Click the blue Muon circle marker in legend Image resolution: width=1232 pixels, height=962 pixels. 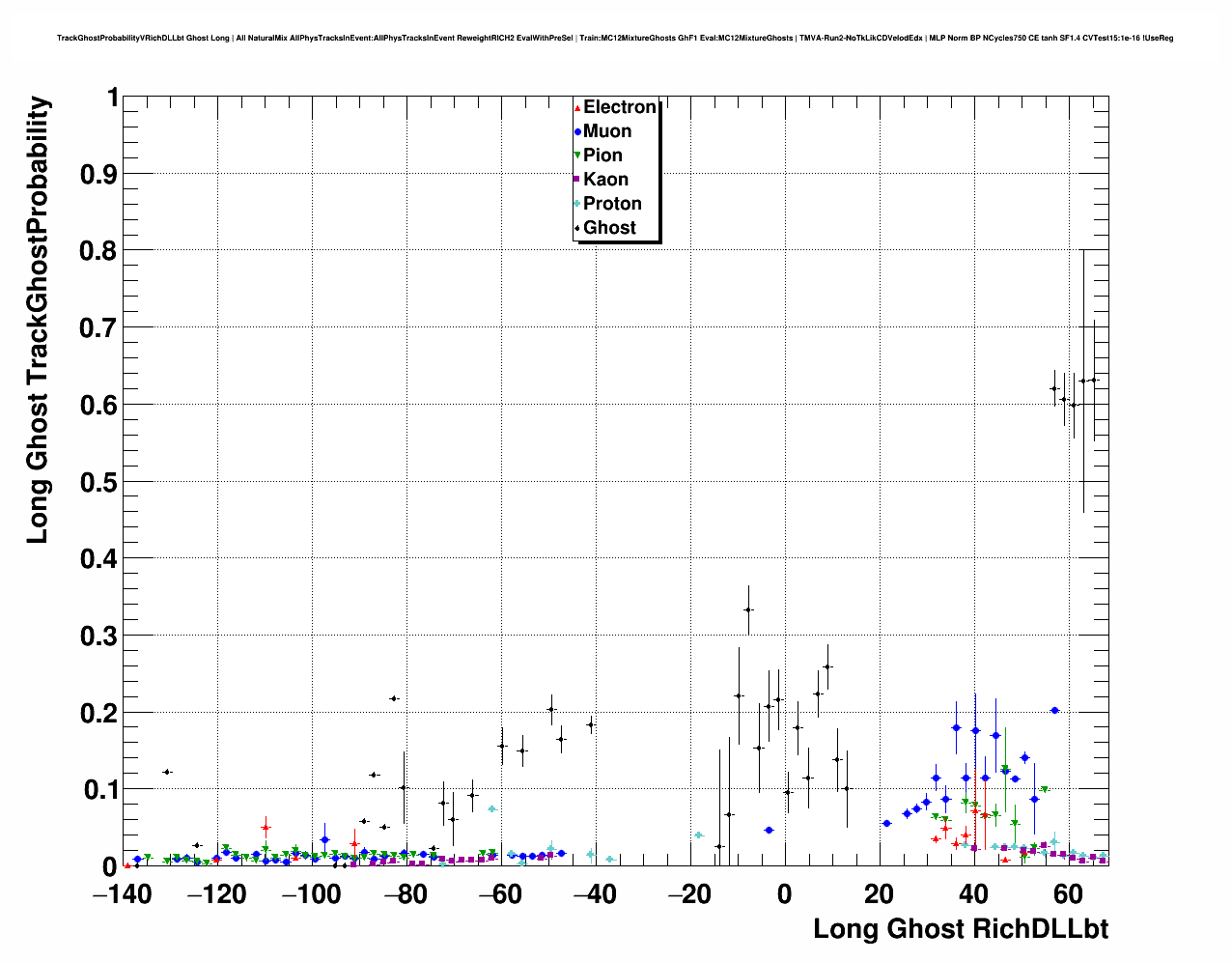[577, 131]
